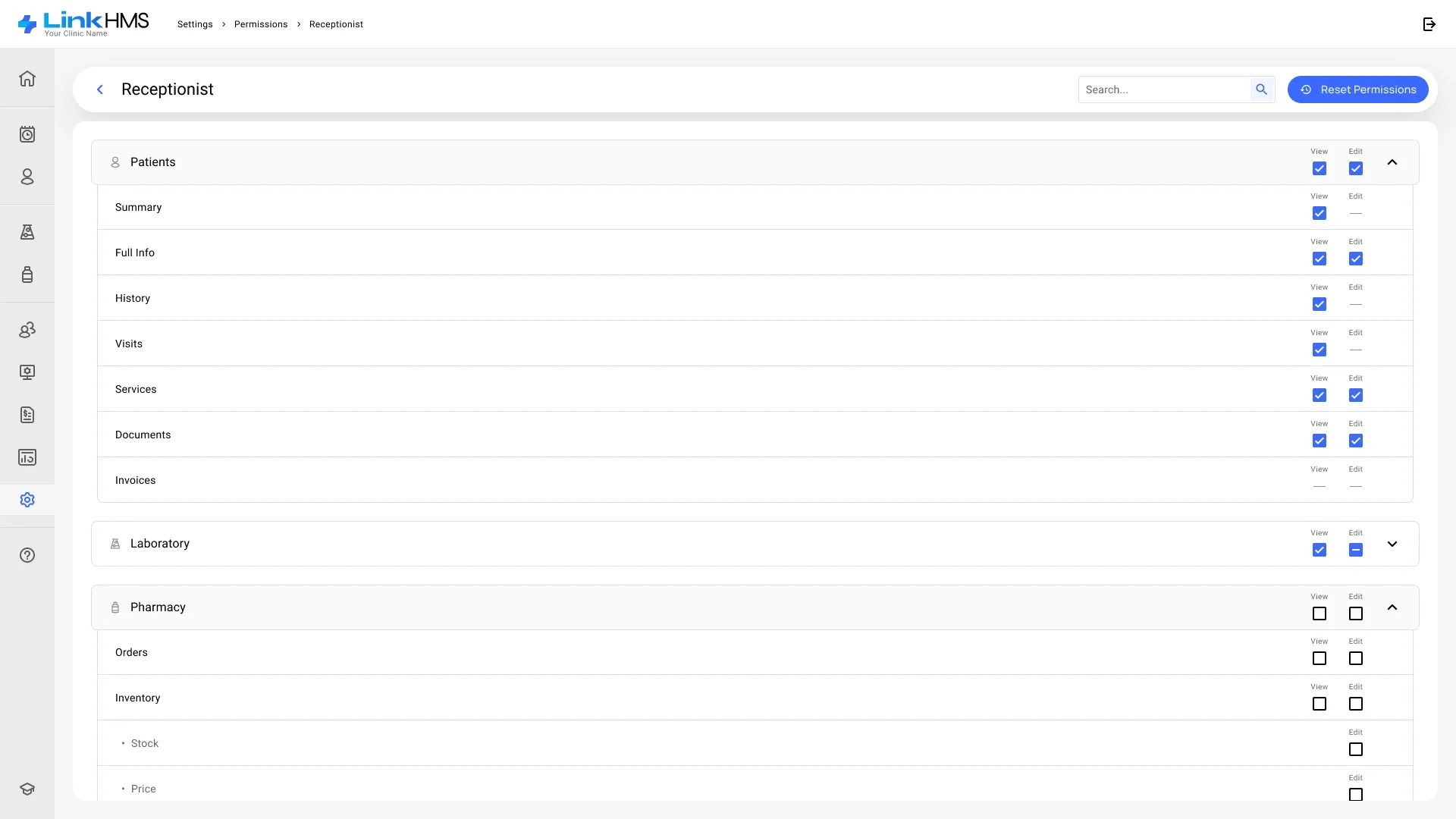Click the search magnifier icon

1262,89
